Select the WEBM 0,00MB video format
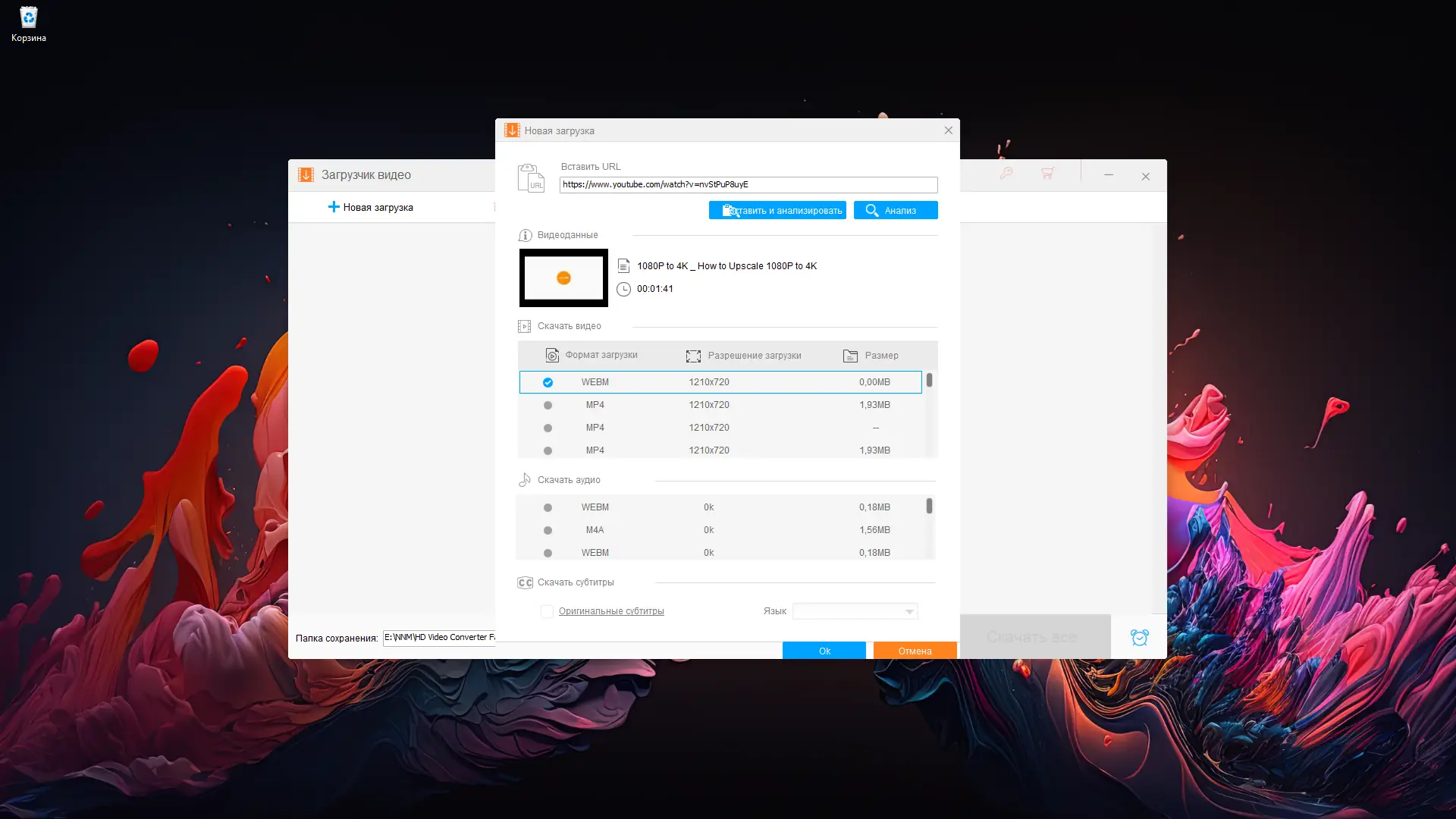Screen dimensions: 1456x819 point(548,382)
